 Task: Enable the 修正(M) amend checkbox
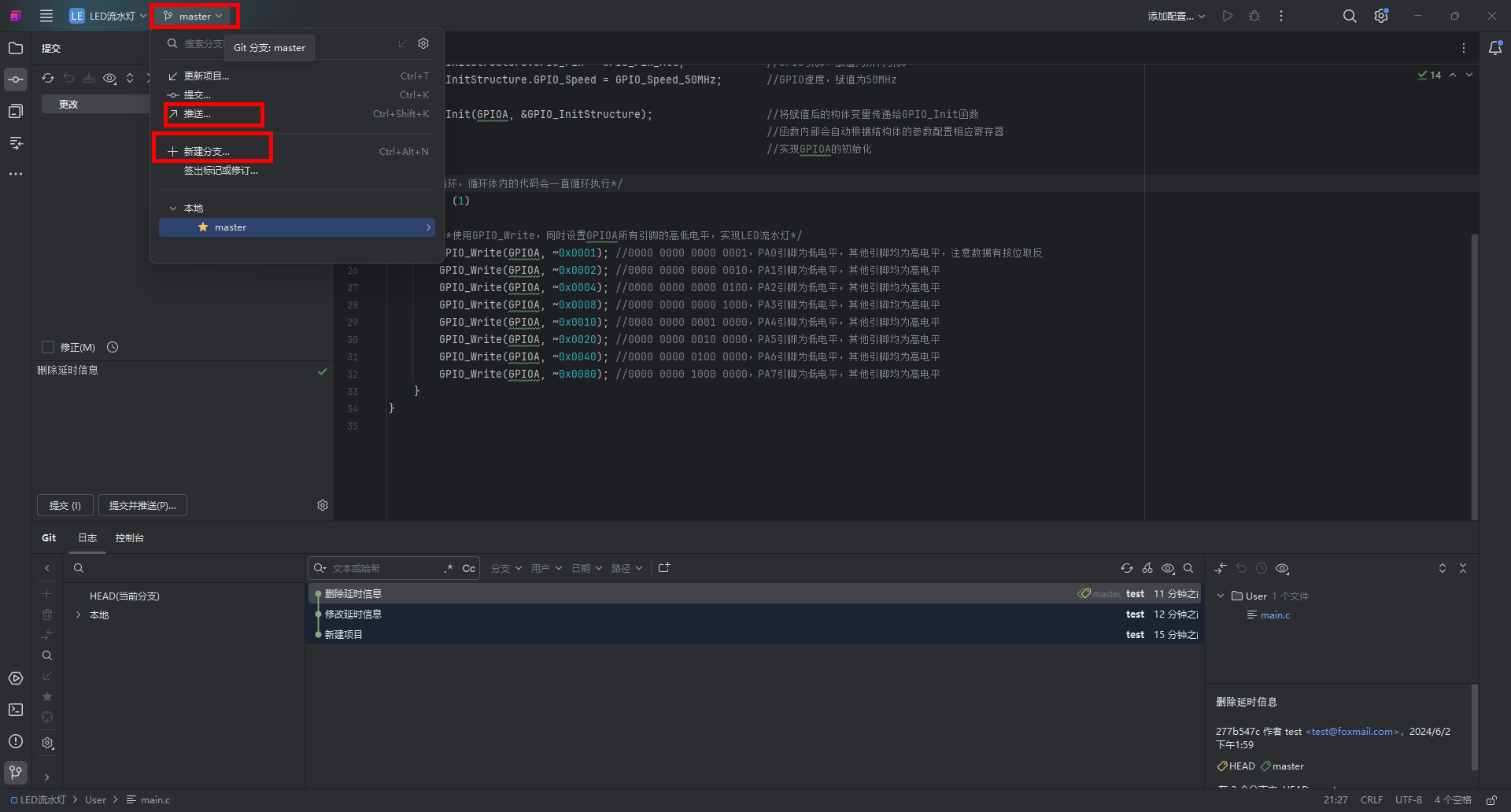pos(48,347)
